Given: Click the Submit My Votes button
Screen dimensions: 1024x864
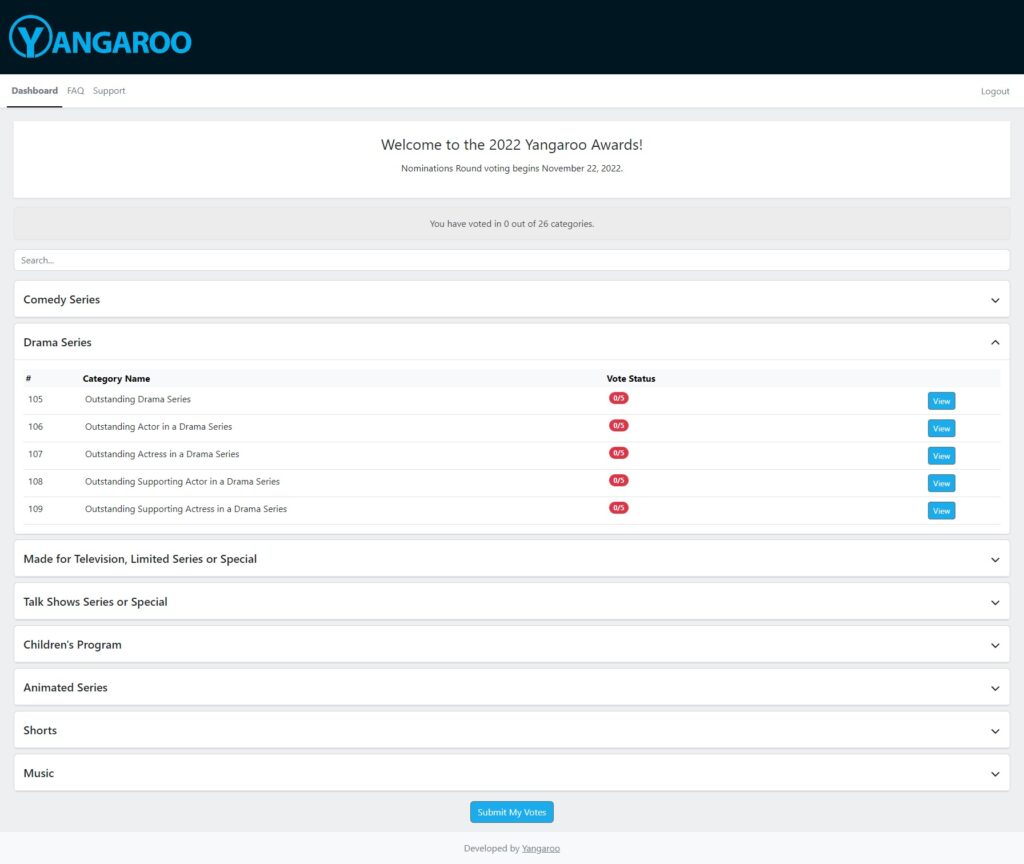Looking at the screenshot, I should point(512,812).
